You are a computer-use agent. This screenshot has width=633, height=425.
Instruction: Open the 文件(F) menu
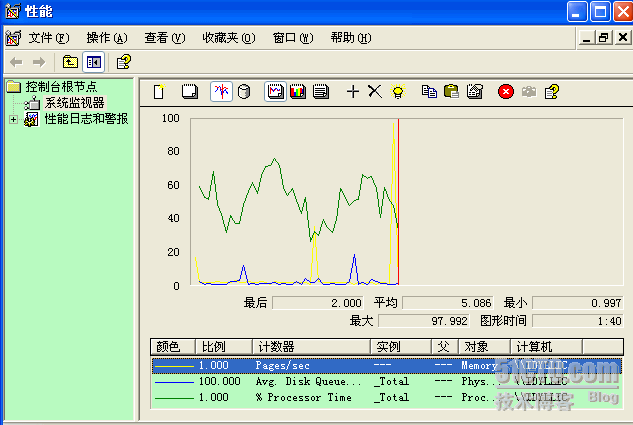(49, 38)
